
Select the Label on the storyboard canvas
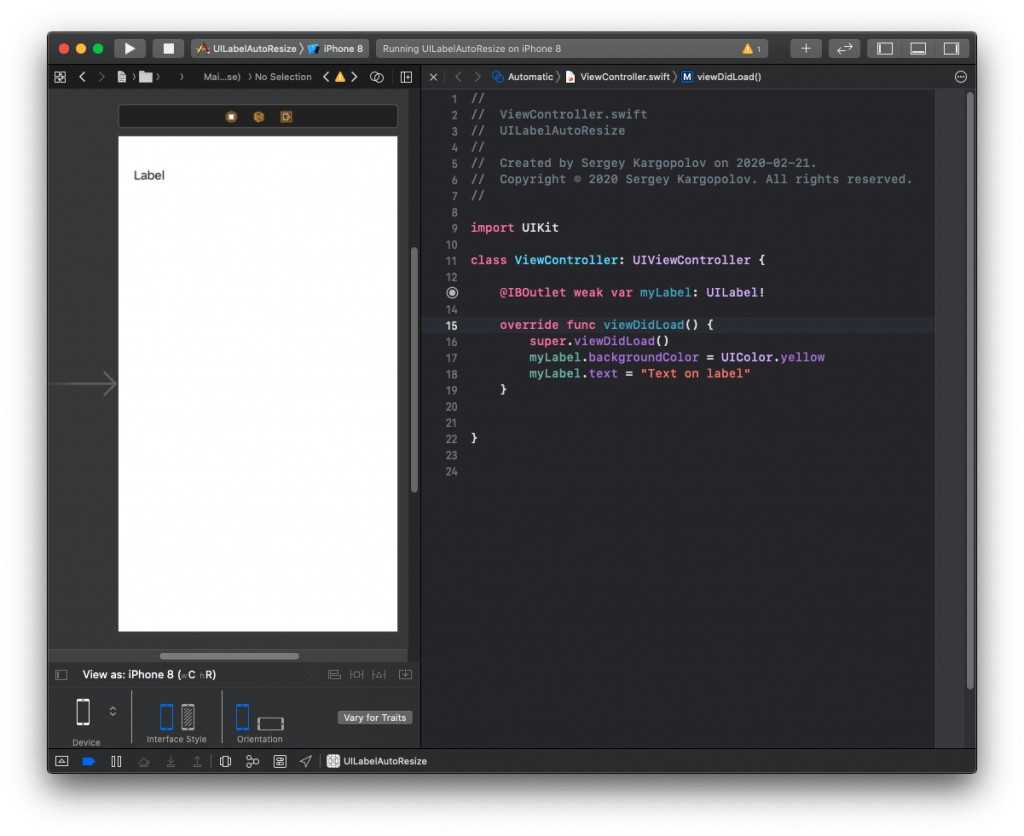[x=149, y=175]
